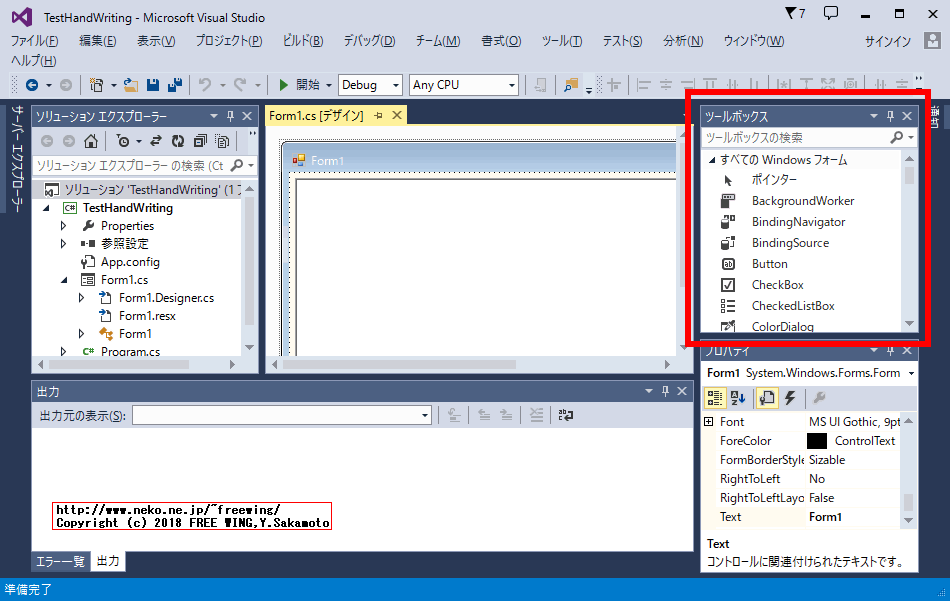This screenshot has width=950, height=601.
Task: Open the ビルド(B) menu
Action: pos(303,41)
